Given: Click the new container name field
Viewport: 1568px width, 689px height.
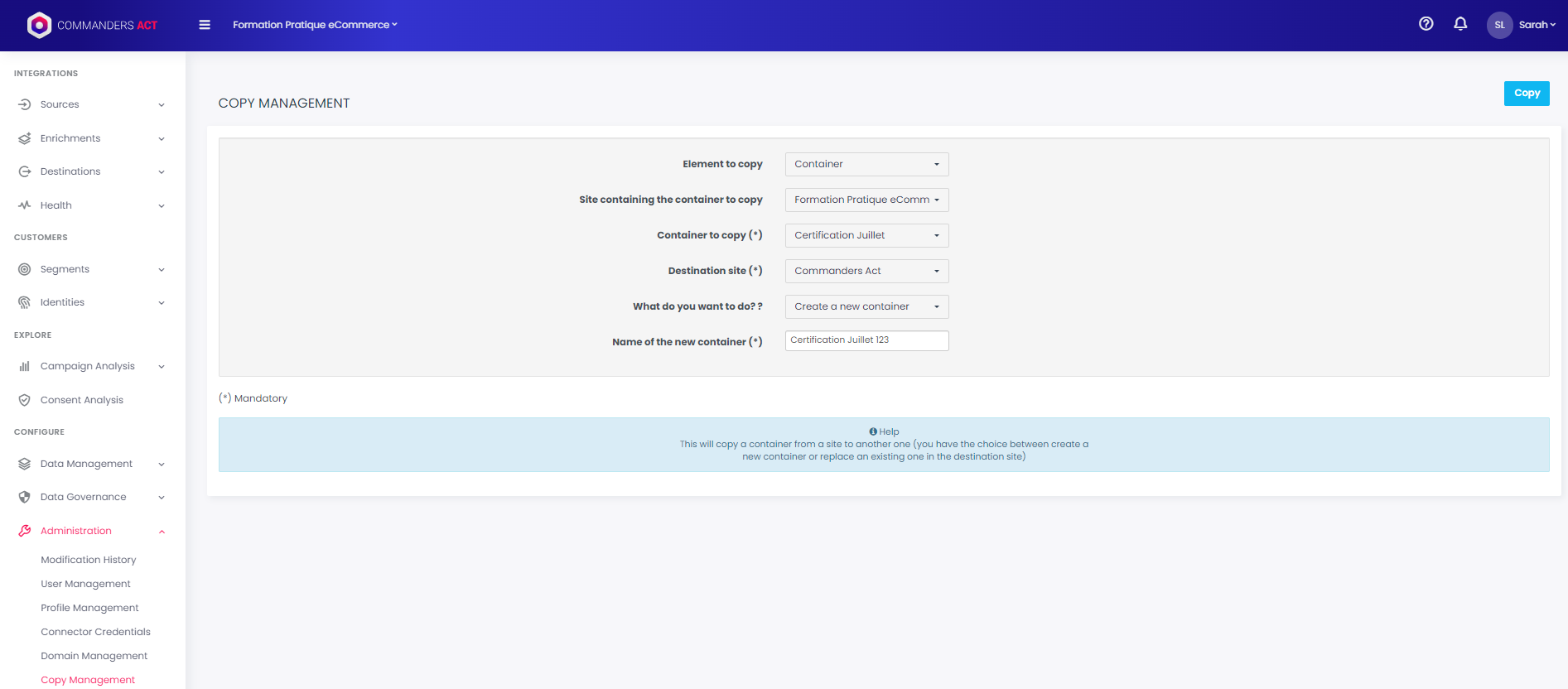Looking at the screenshot, I should [866, 340].
